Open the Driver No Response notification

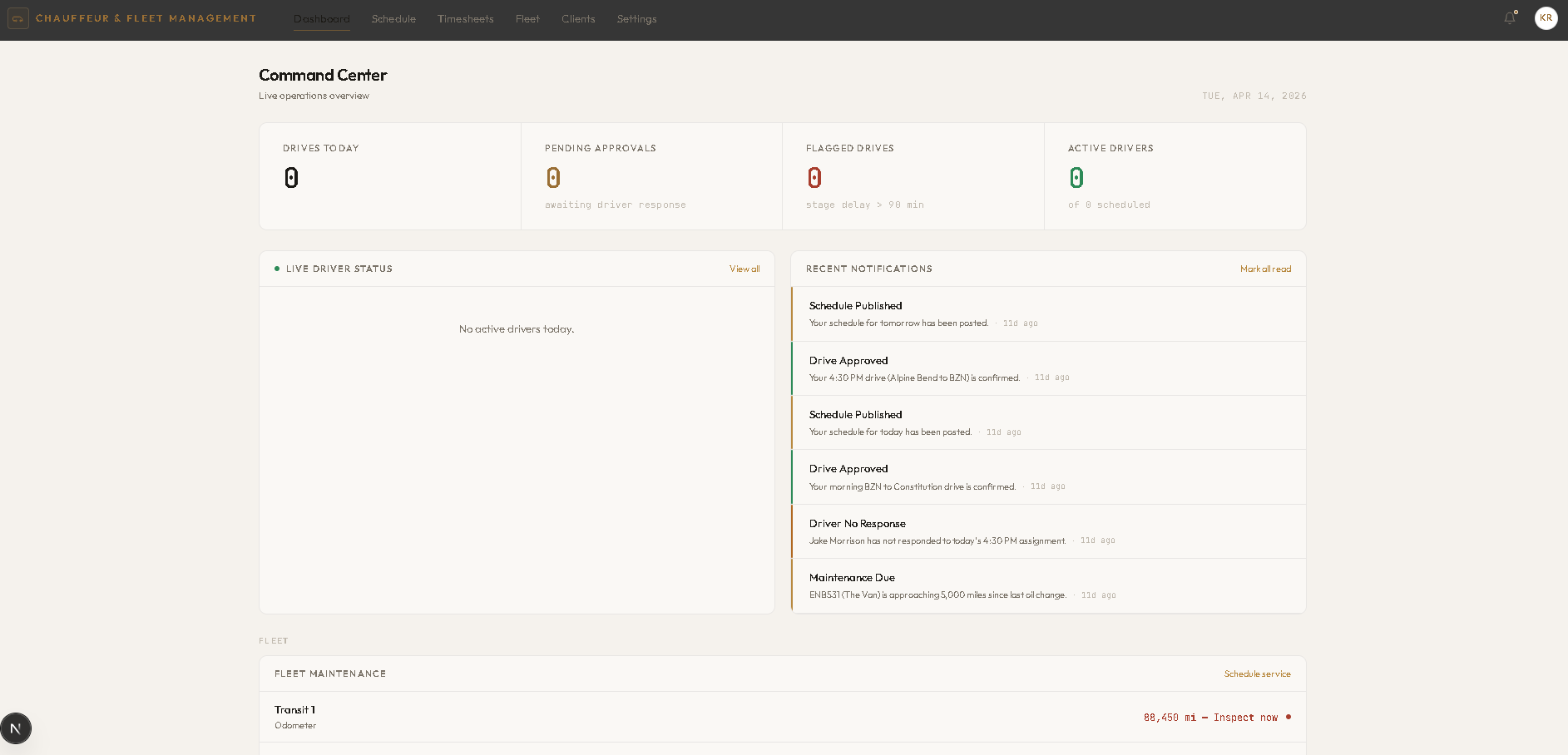tap(1047, 531)
